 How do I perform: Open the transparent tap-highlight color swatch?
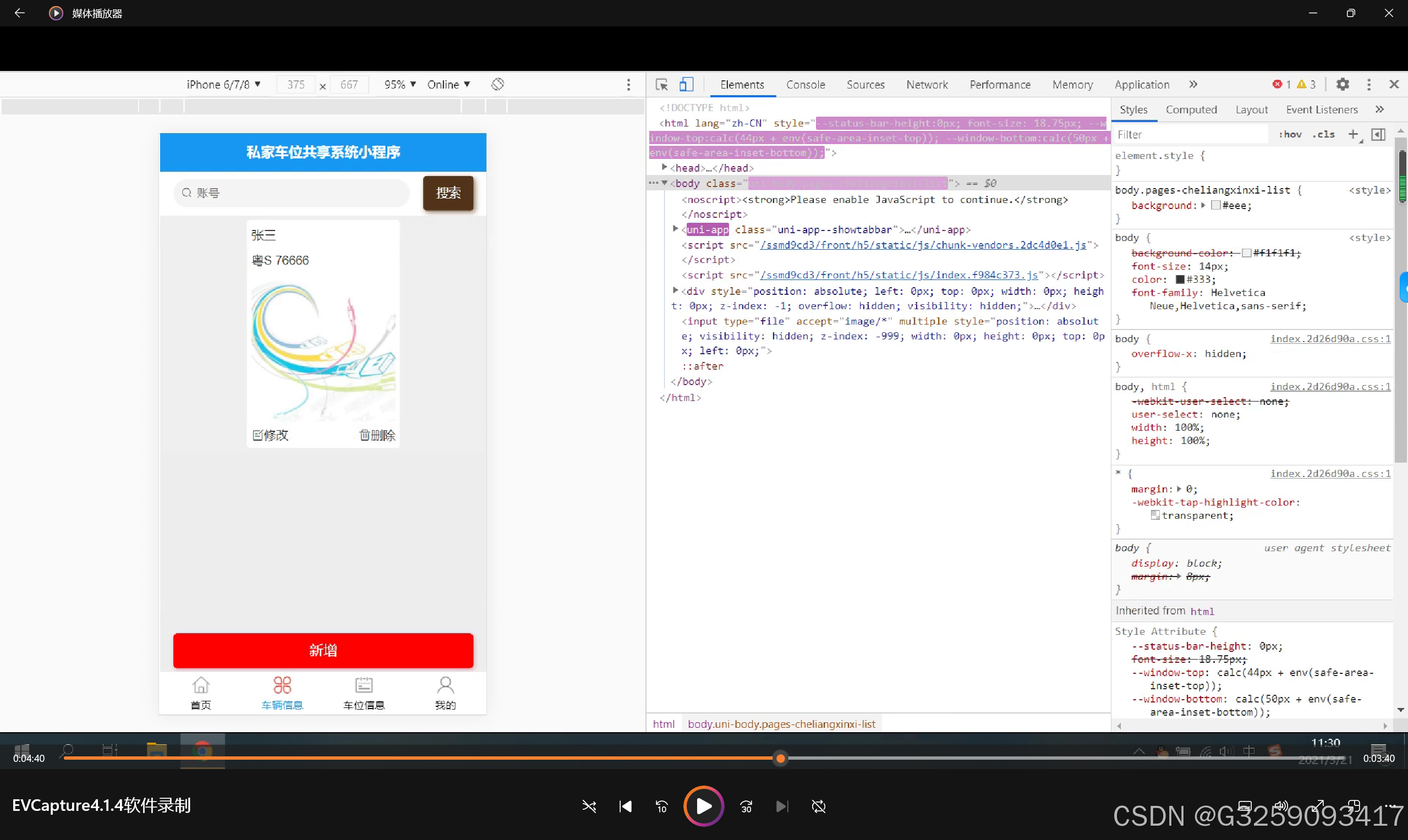[1155, 515]
